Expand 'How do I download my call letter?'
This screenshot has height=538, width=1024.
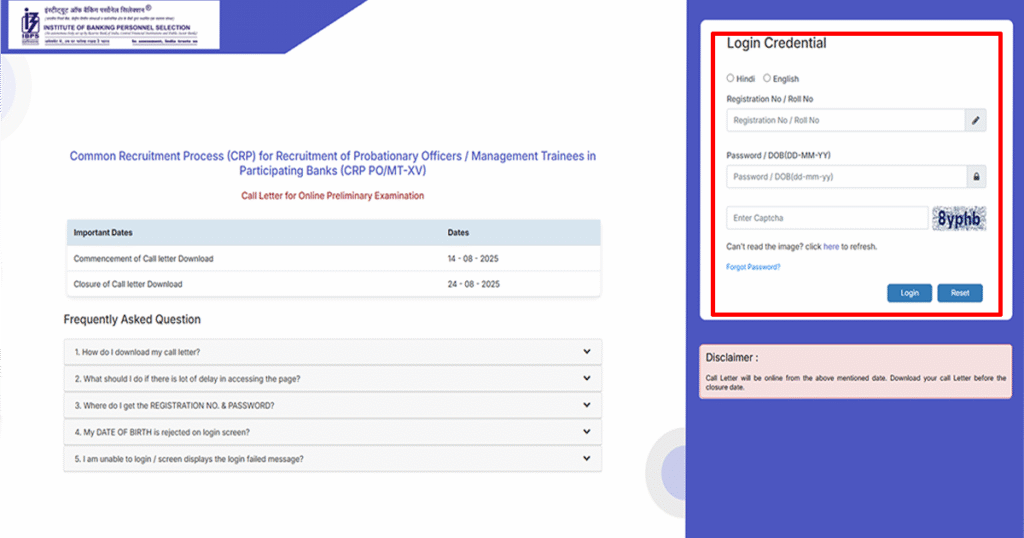[332, 352]
